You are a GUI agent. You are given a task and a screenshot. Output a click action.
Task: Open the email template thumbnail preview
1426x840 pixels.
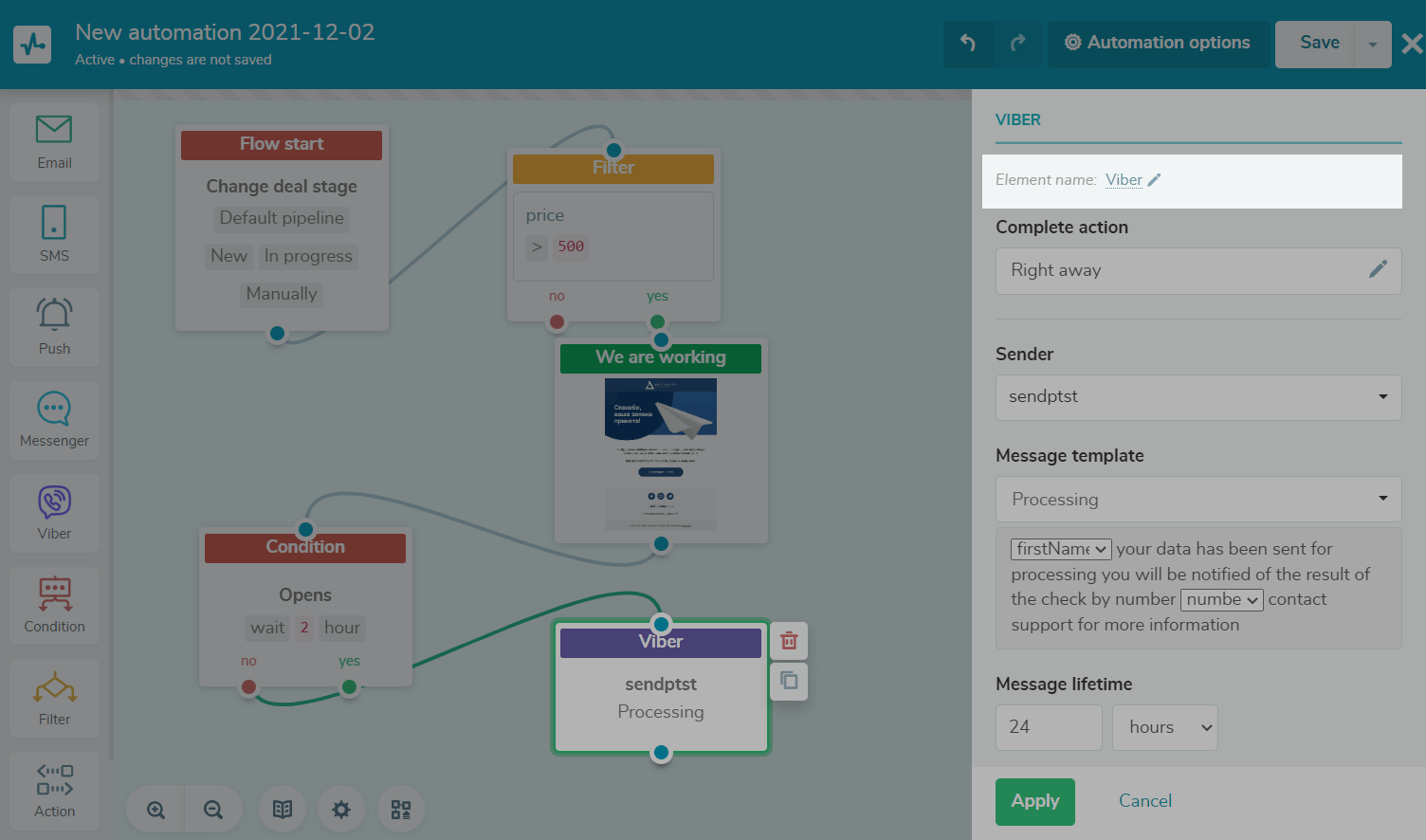[661, 454]
